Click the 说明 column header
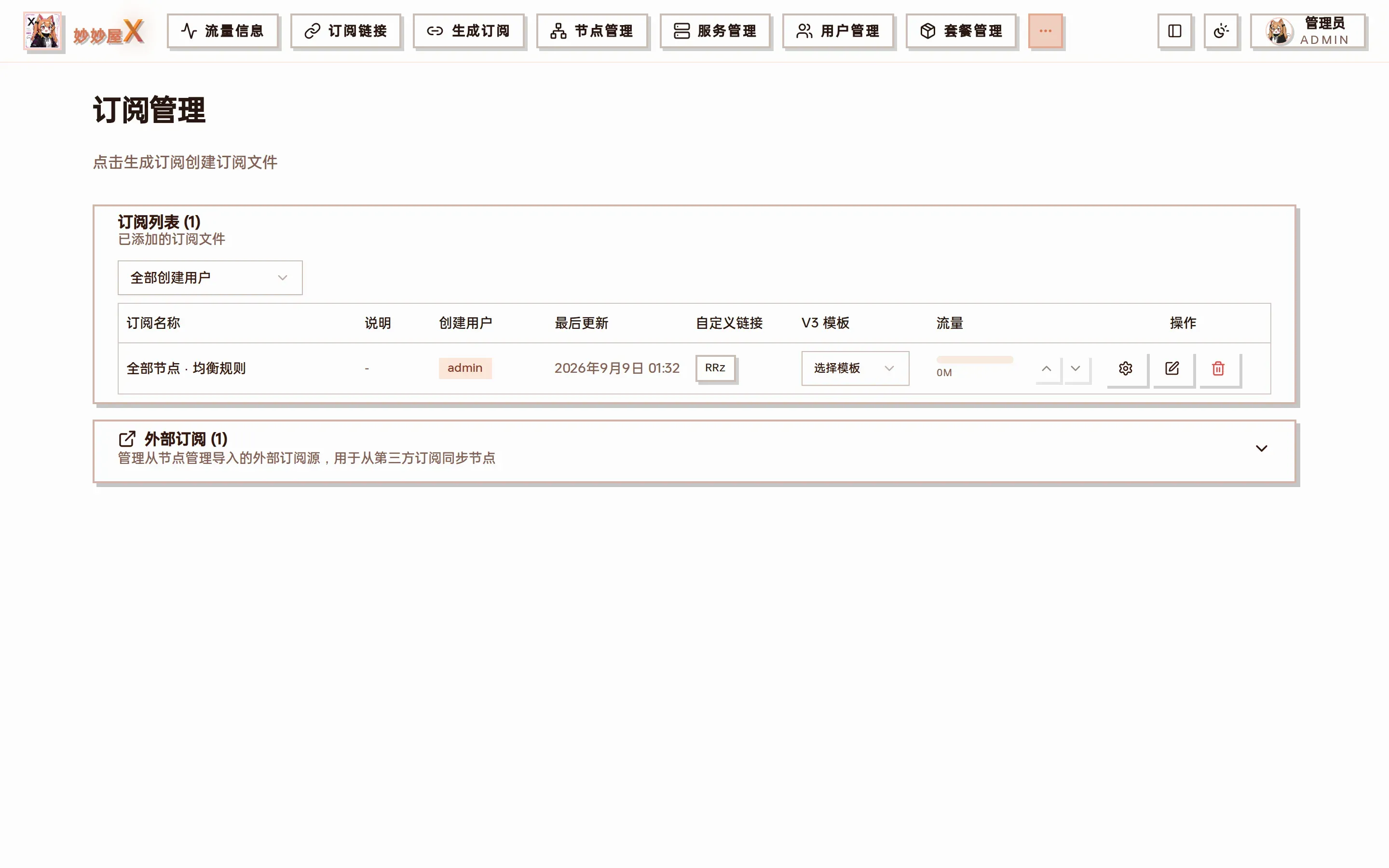This screenshot has height=868, width=1389. (378, 323)
